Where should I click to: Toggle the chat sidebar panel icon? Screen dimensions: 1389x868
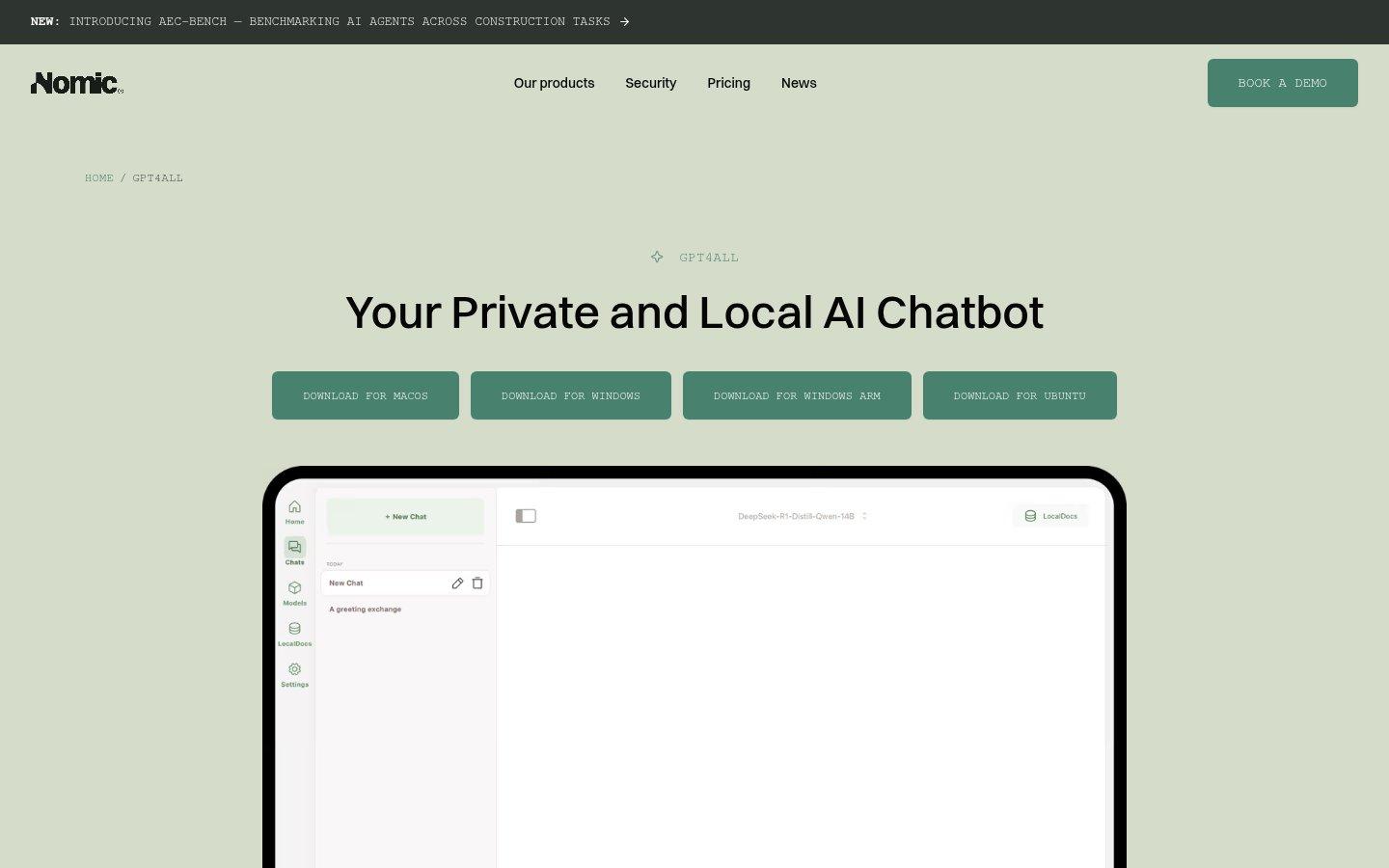click(526, 516)
